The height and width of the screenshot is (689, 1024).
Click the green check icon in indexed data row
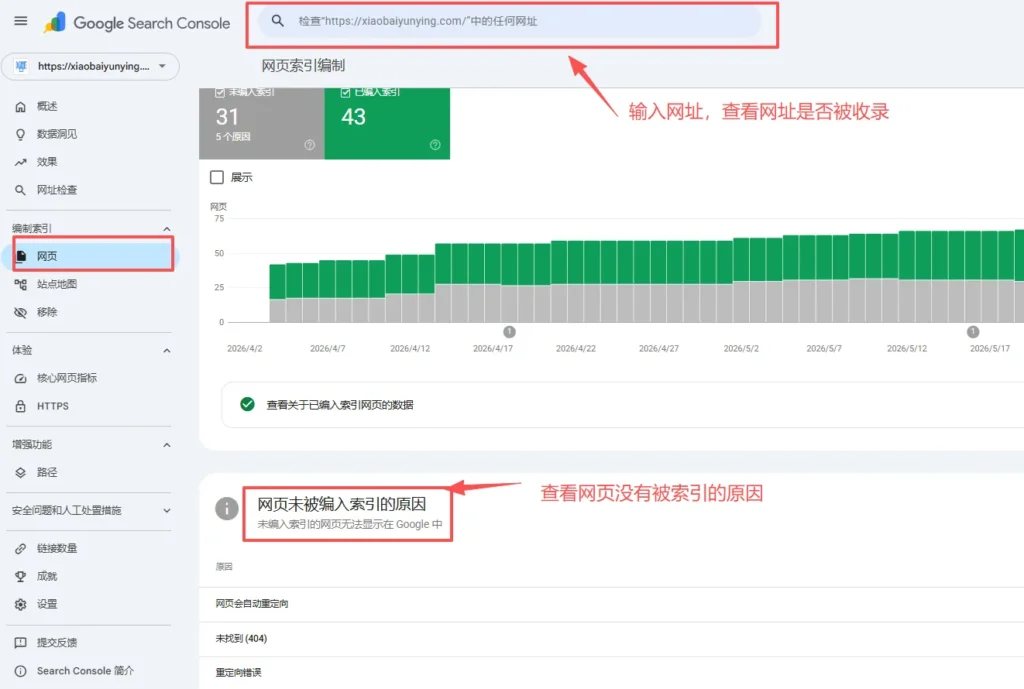point(248,404)
